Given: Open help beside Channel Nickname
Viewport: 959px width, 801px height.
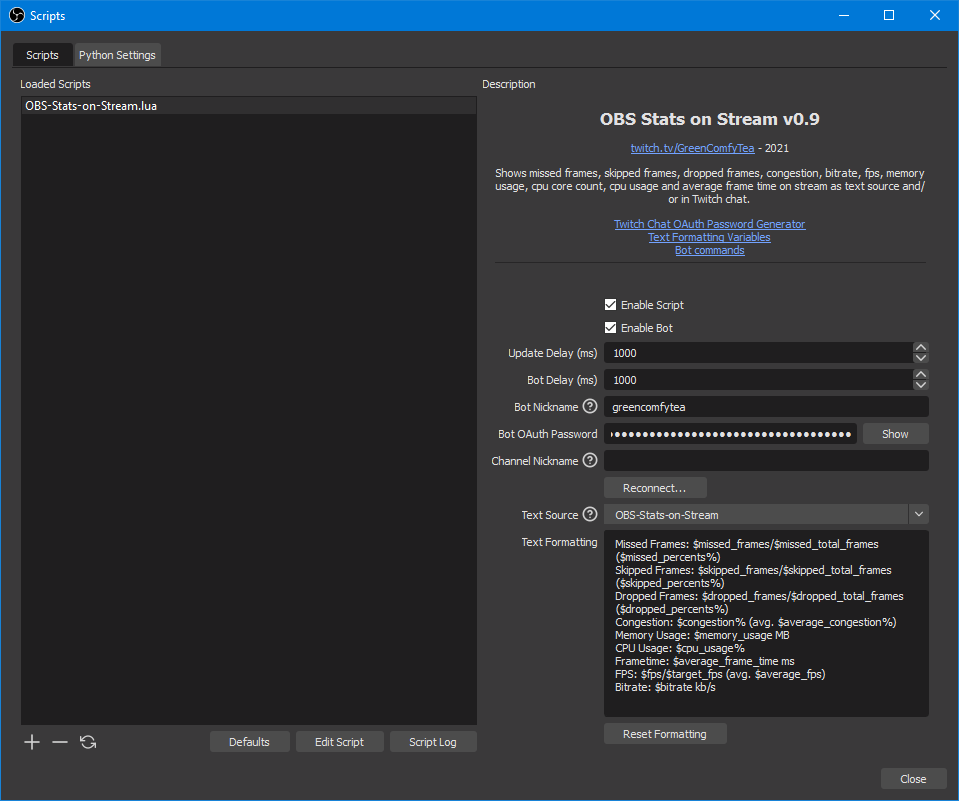Looking at the screenshot, I should (590, 460).
